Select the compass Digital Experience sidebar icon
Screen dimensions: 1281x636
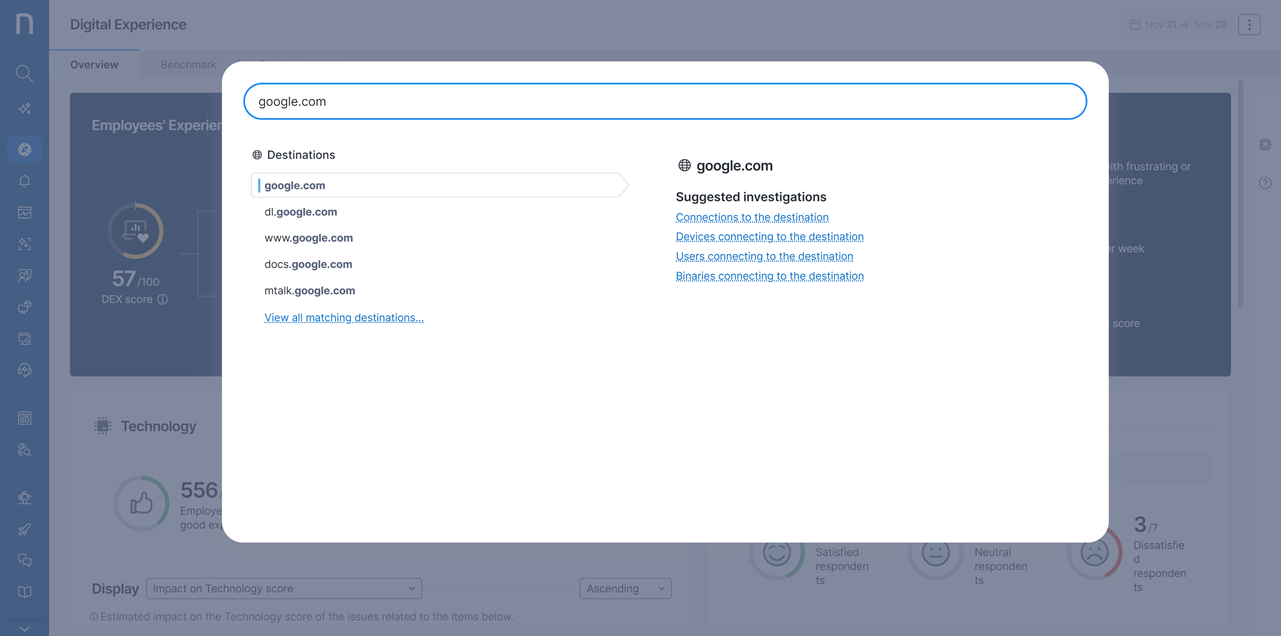[x=24, y=149]
